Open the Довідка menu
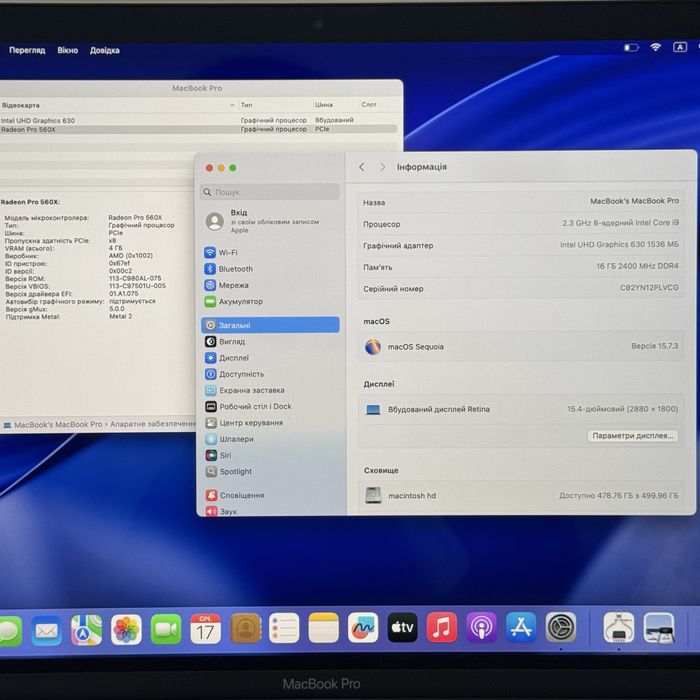Viewport: 700px width, 700px height. [x=104, y=50]
